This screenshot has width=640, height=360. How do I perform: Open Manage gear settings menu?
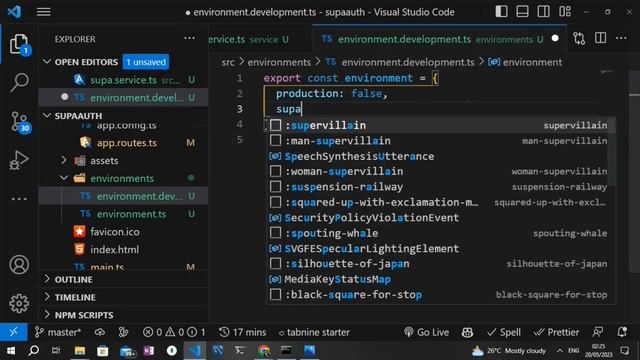click(19, 303)
